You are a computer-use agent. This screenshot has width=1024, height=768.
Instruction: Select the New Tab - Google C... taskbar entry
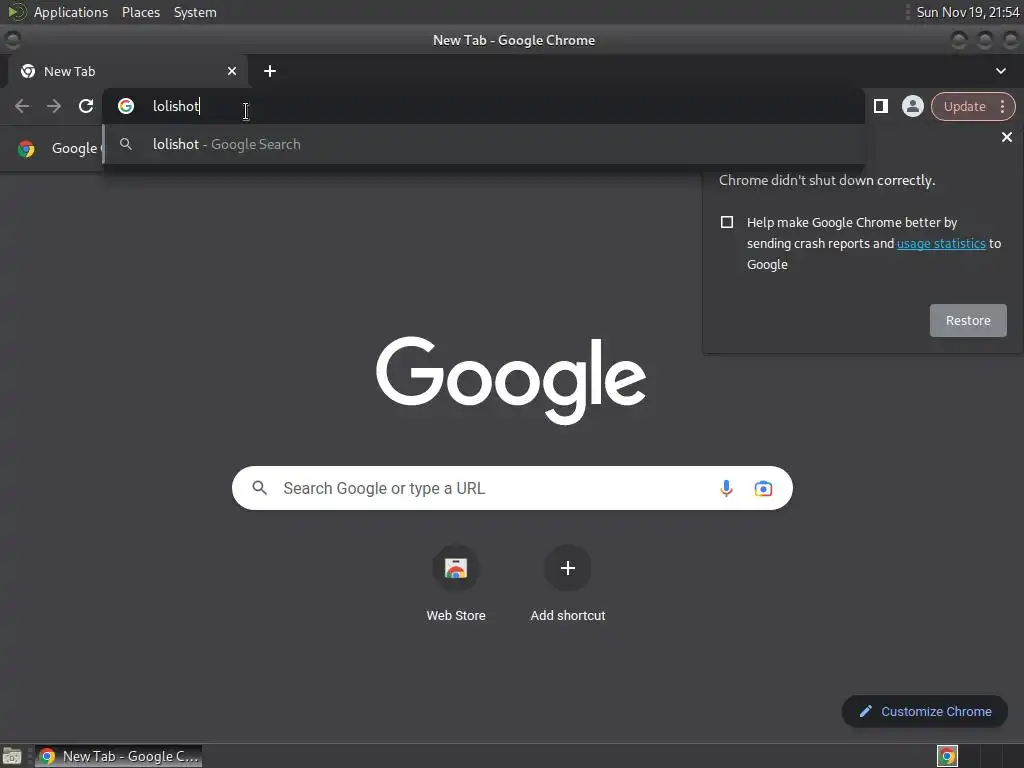tap(118, 756)
